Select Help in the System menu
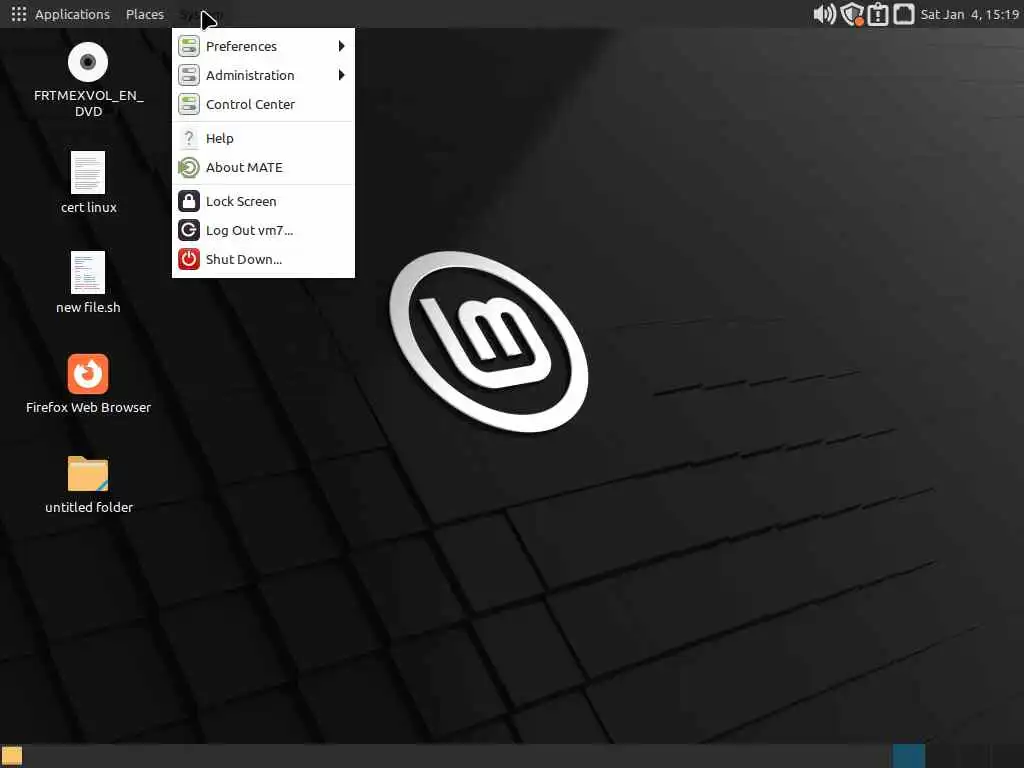This screenshot has width=1024, height=768. [263, 138]
